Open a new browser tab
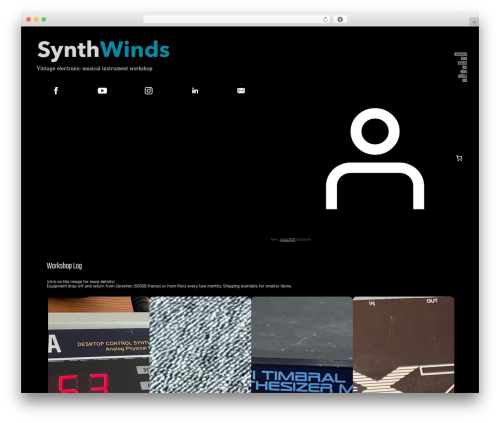The image size is (500, 423). 474,22
